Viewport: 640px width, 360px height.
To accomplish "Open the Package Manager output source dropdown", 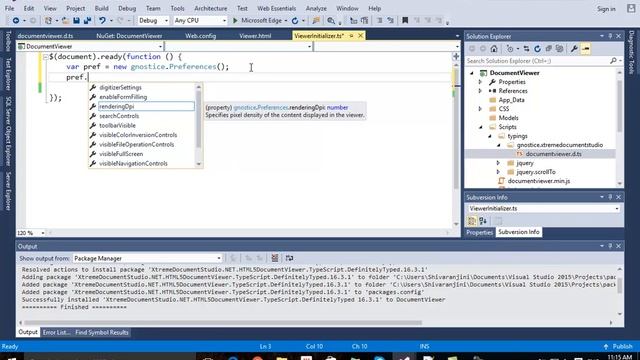I will pyautogui.click(x=147, y=258).
